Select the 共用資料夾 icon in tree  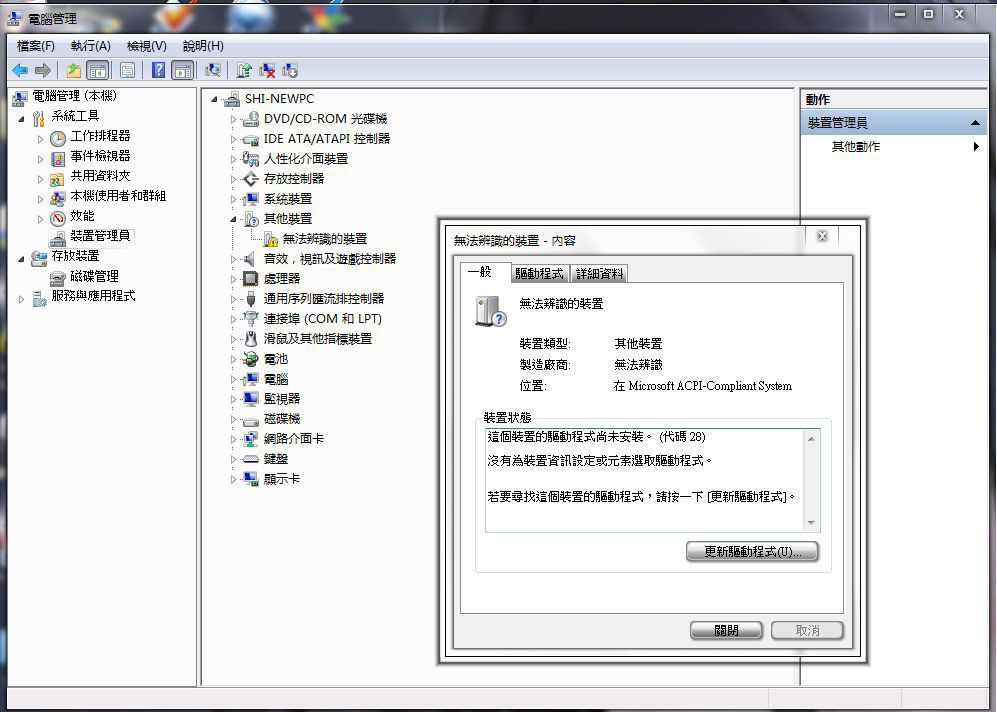[x=58, y=178]
